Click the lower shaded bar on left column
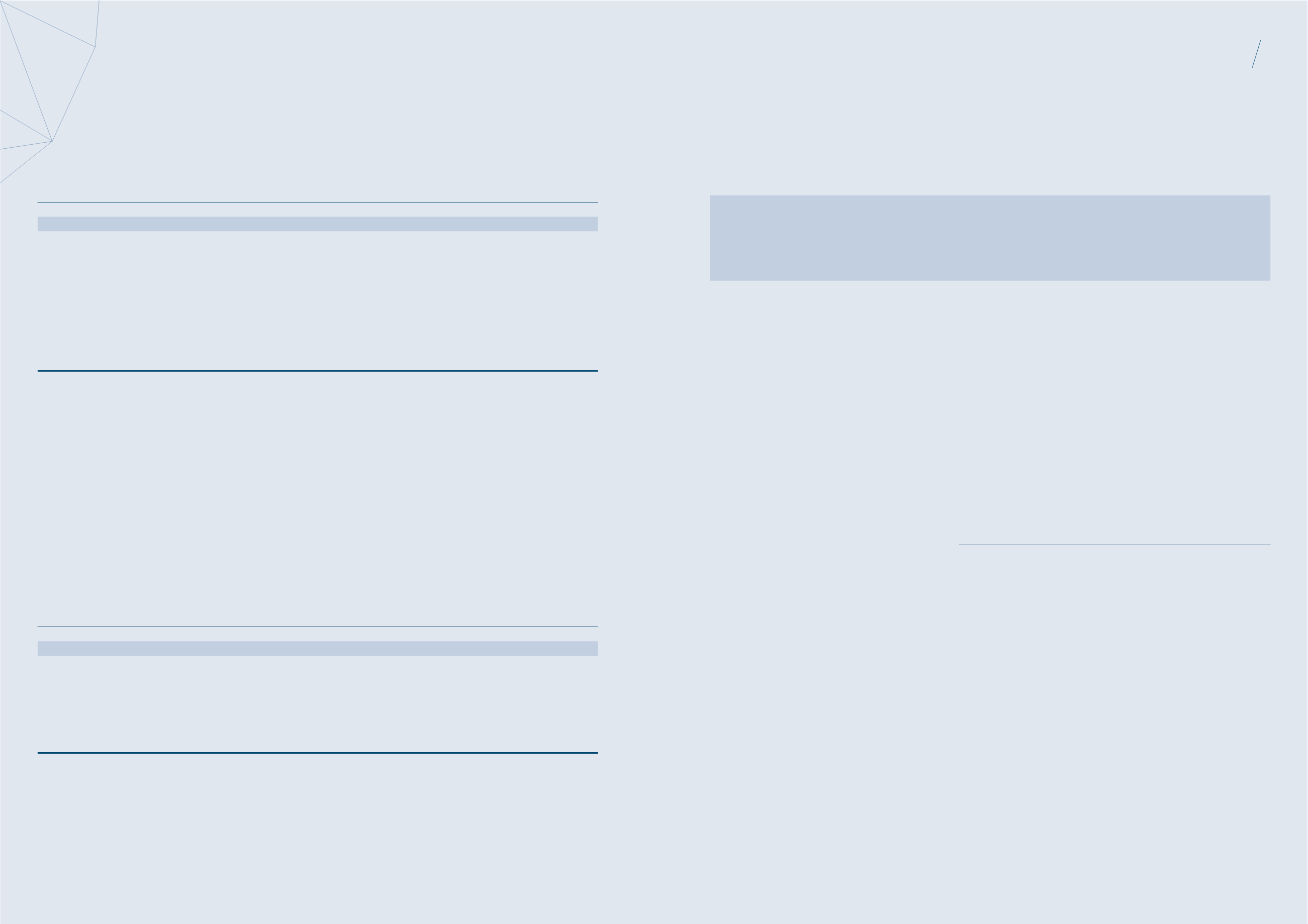This screenshot has width=1308, height=924. 317,649
